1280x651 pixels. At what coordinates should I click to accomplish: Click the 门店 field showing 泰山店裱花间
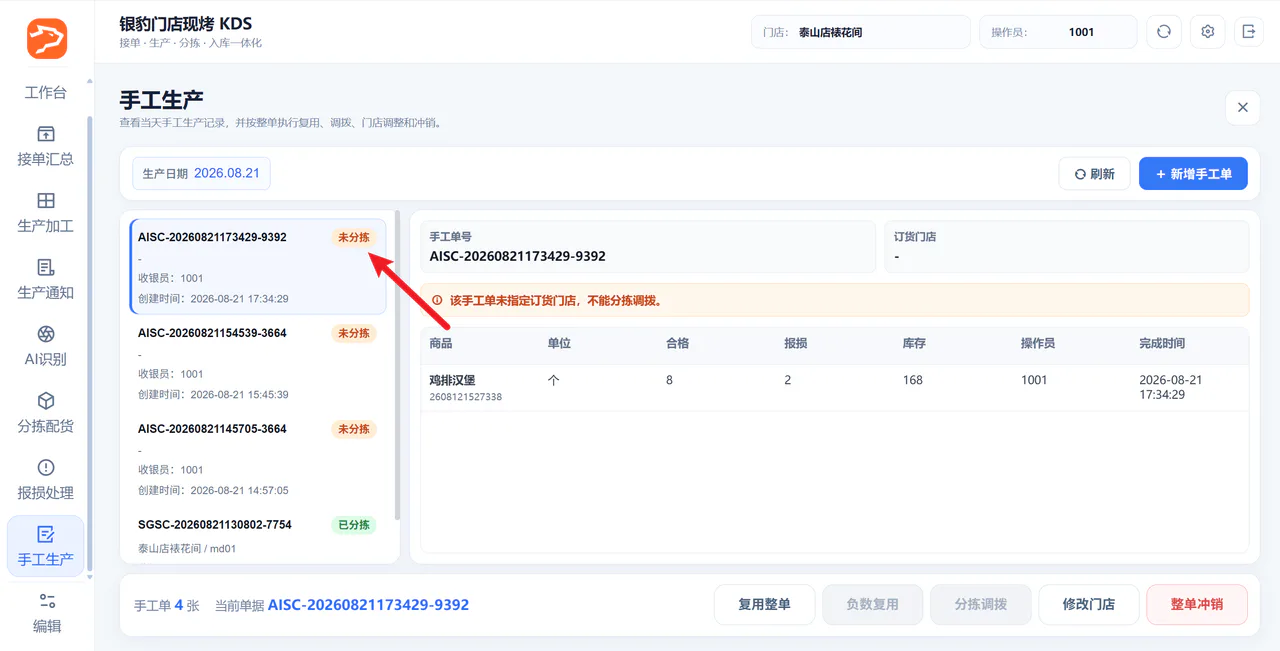(x=861, y=32)
